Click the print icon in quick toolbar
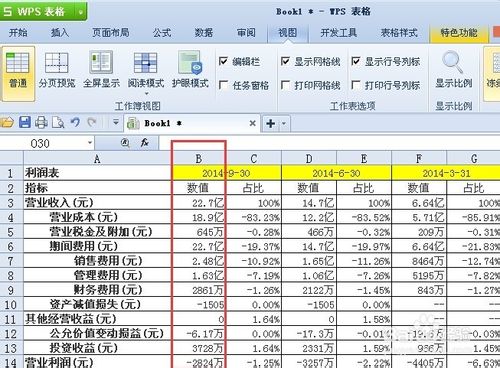Viewport: 500px width, 368px height. click(x=41, y=123)
